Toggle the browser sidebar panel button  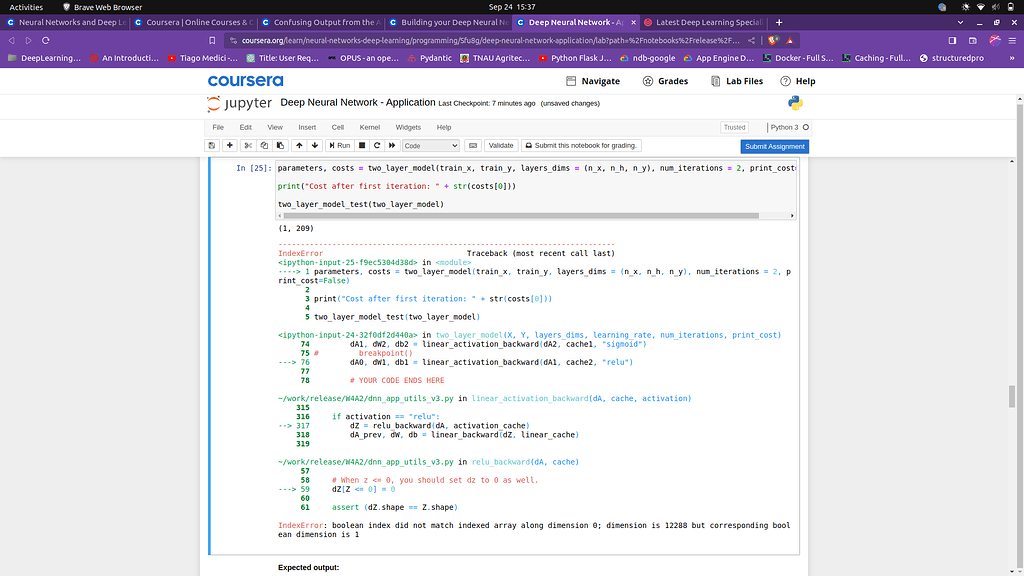(x=951, y=40)
